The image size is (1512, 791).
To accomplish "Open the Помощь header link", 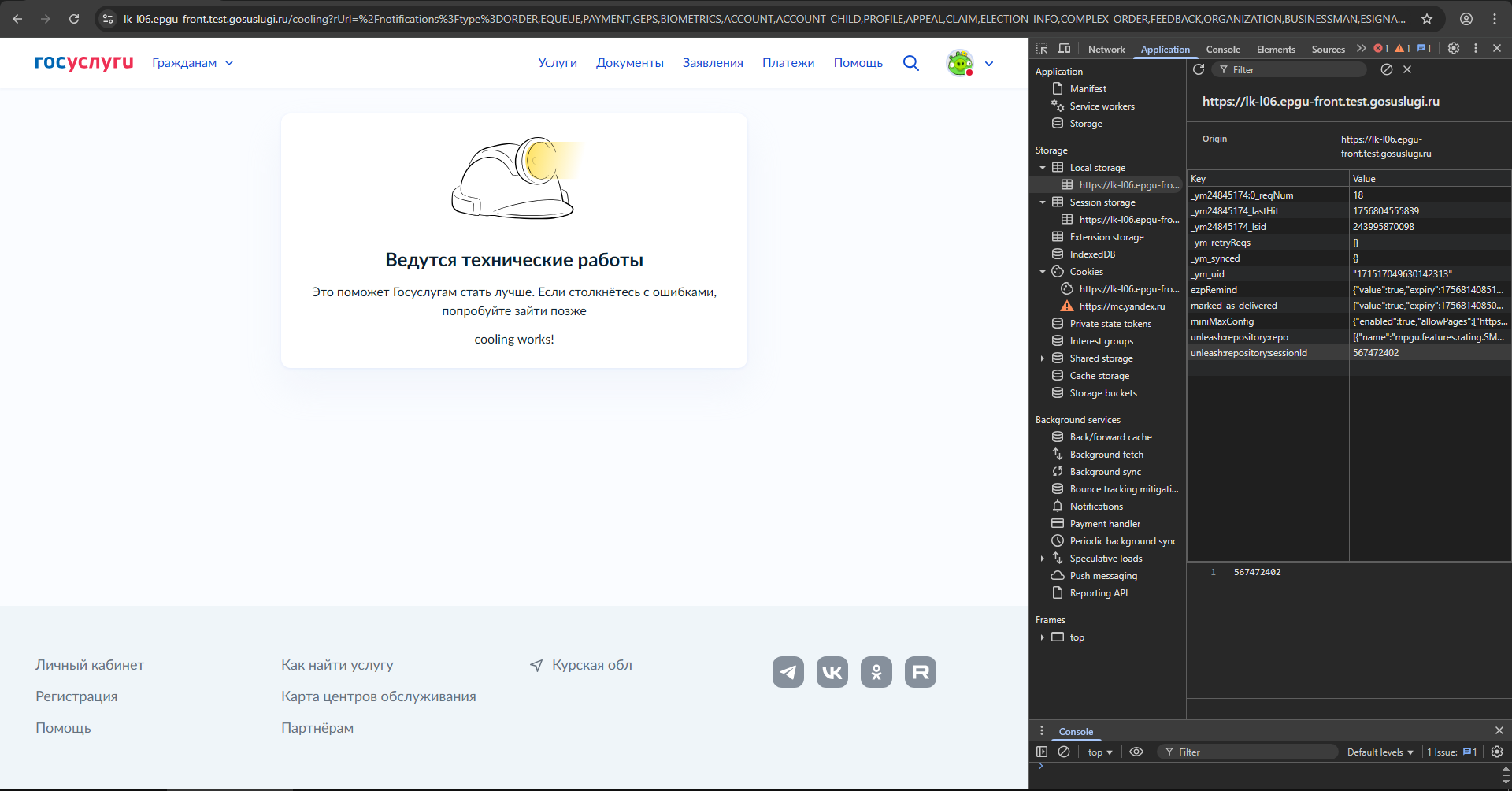I will (858, 63).
